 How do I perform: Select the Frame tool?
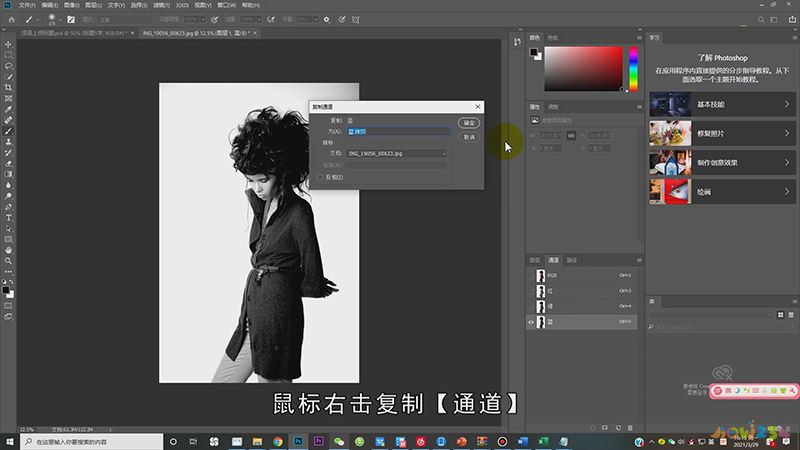(x=8, y=98)
